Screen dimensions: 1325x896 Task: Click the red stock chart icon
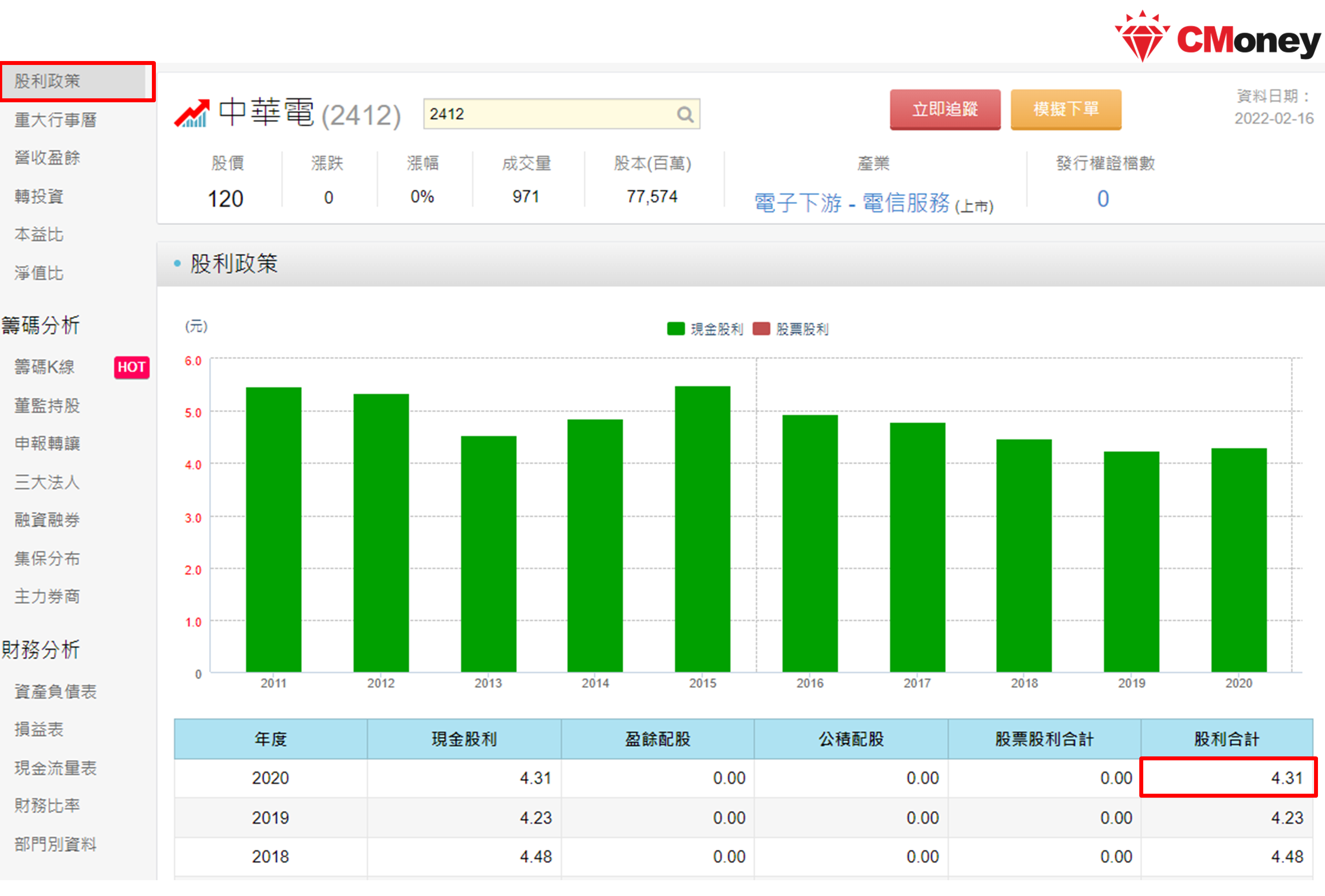191,113
